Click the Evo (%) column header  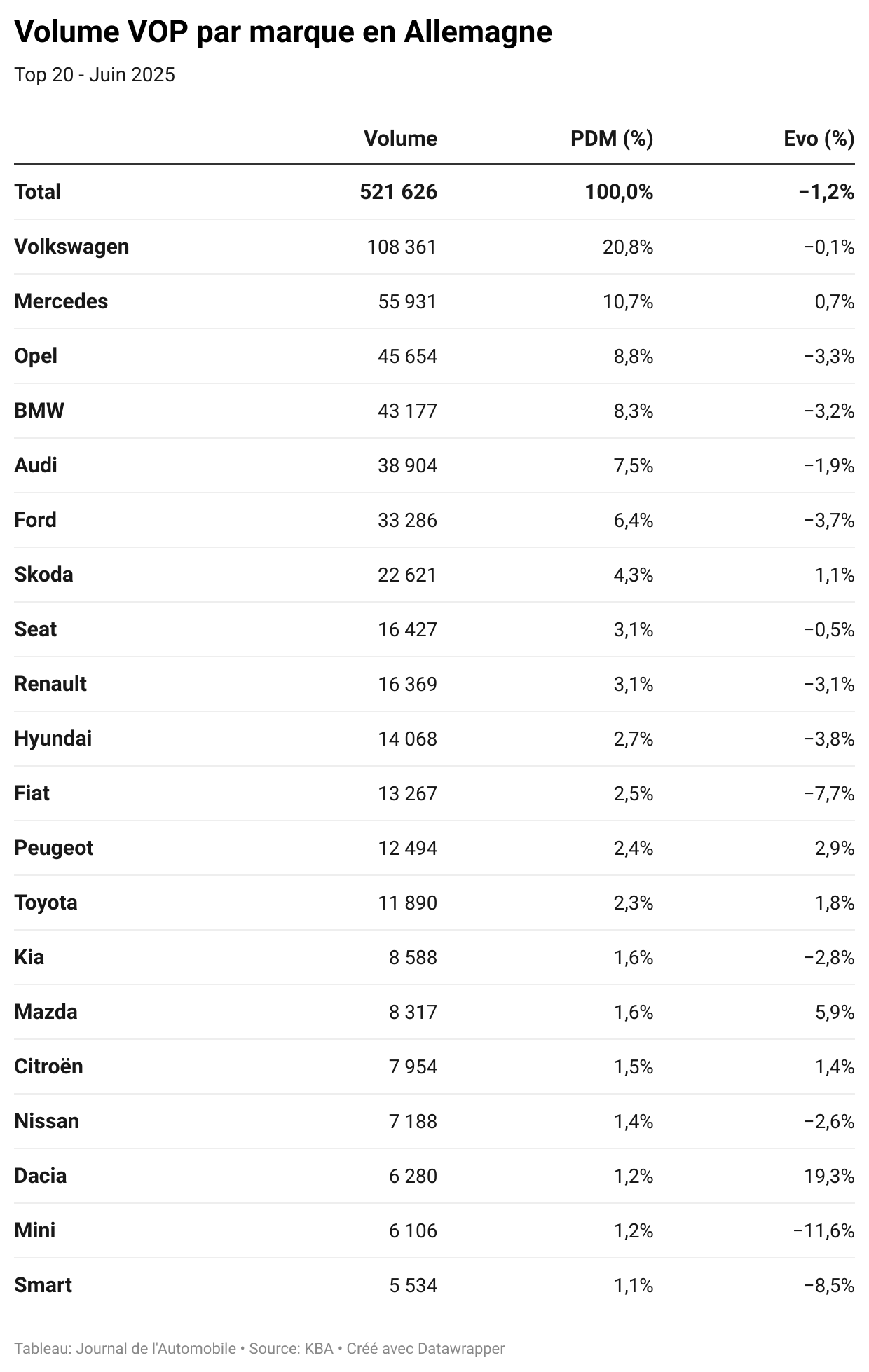tap(819, 139)
